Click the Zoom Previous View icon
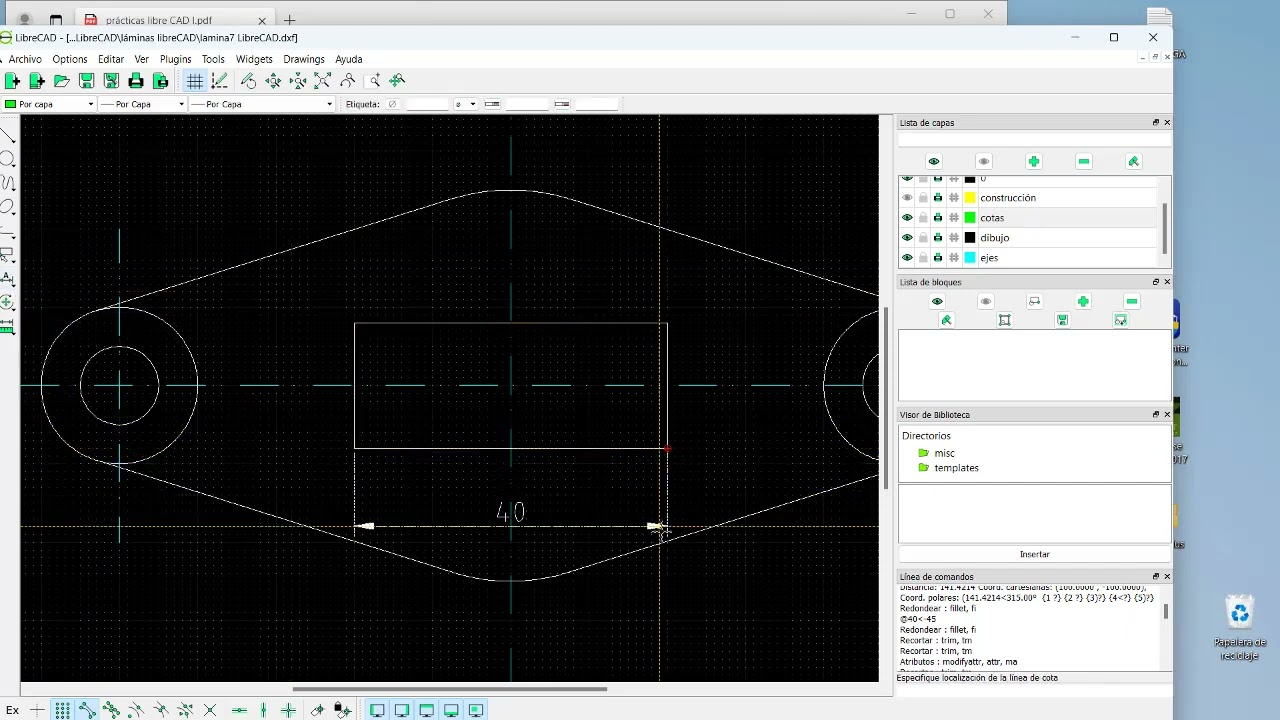The height and width of the screenshot is (720, 1280). [348, 81]
